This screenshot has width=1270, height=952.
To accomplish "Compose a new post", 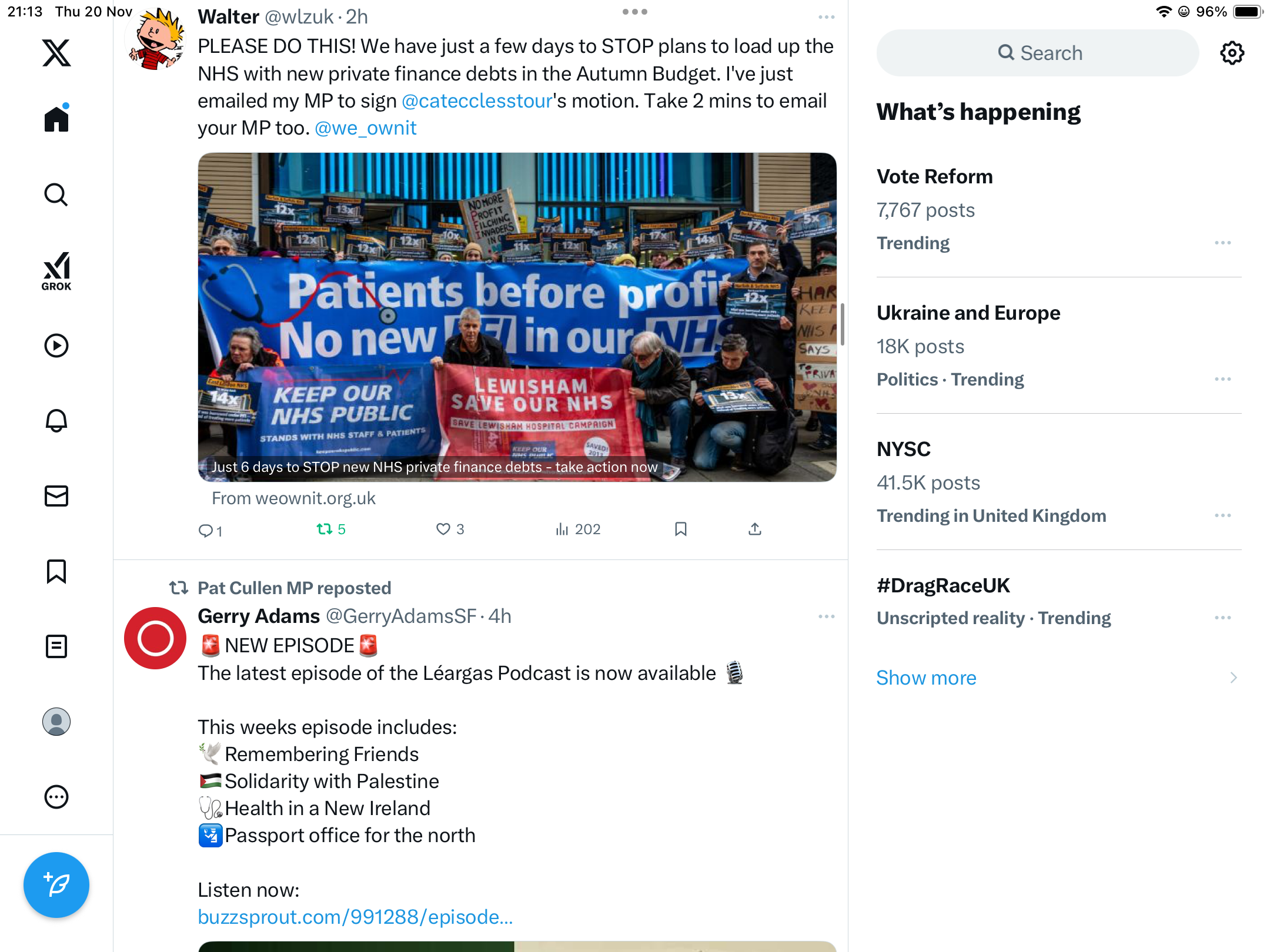I will pos(56,884).
